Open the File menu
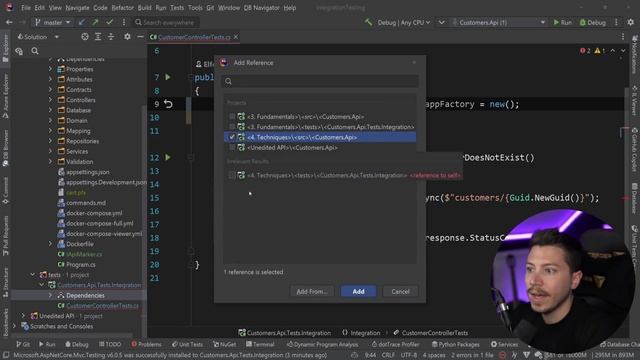Image resolution: width=640 pixels, height=360 pixels. pos(26,8)
